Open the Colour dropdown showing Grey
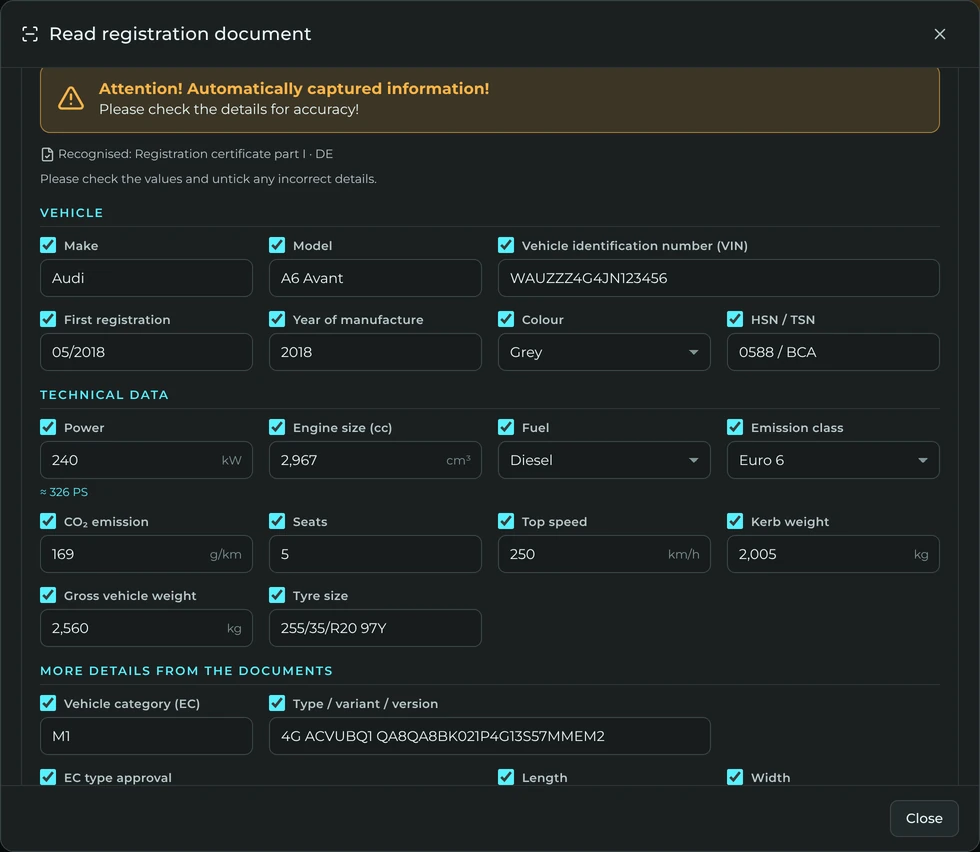980x852 pixels. (604, 352)
